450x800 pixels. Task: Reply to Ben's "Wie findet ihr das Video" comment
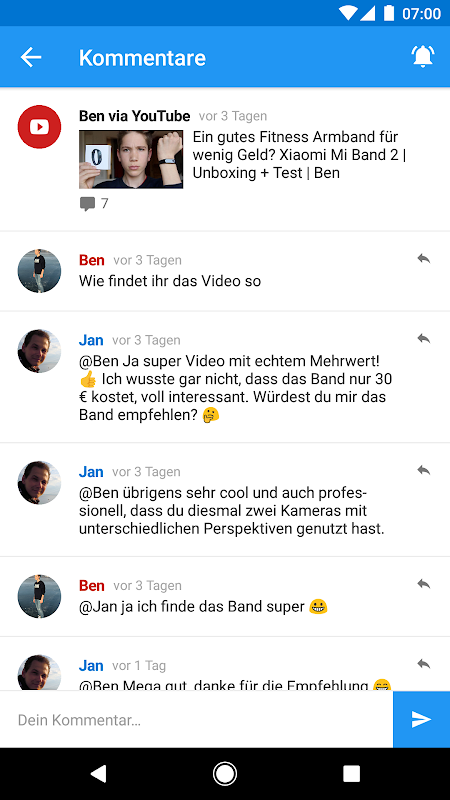(x=423, y=259)
